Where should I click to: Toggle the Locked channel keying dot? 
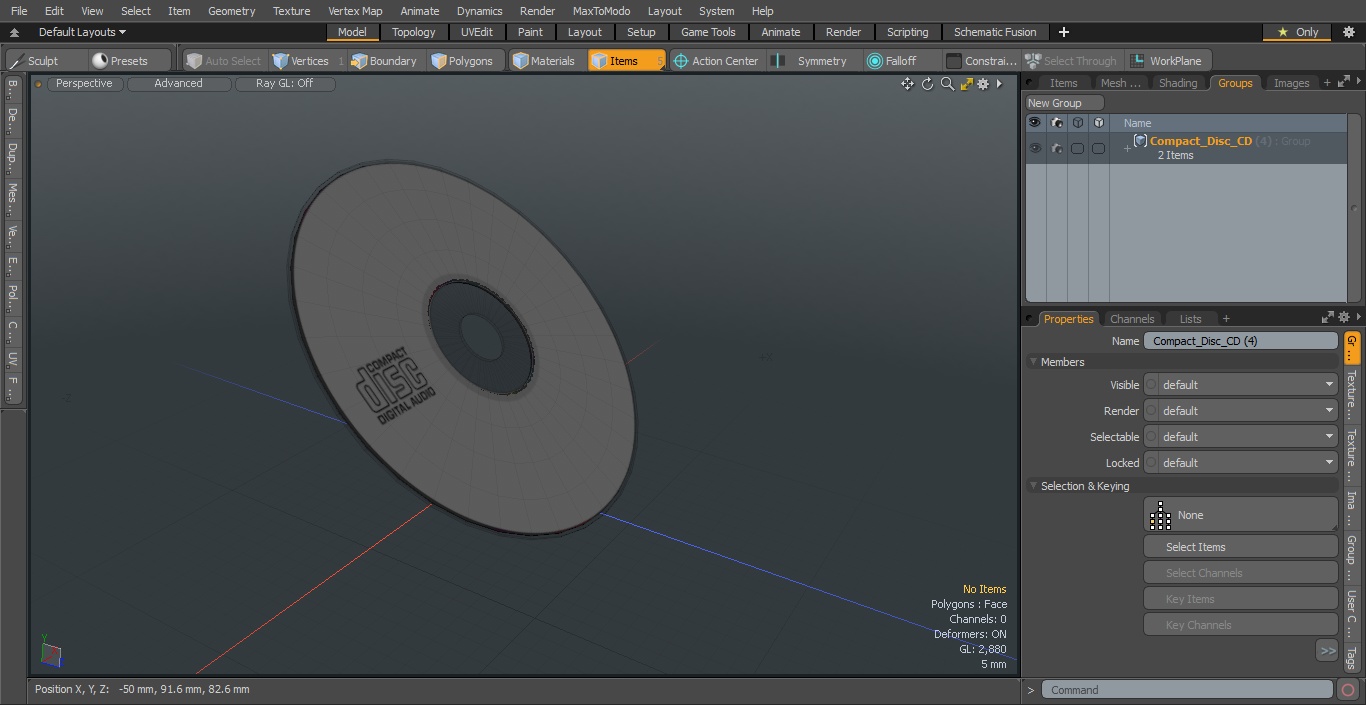click(x=1150, y=463)
